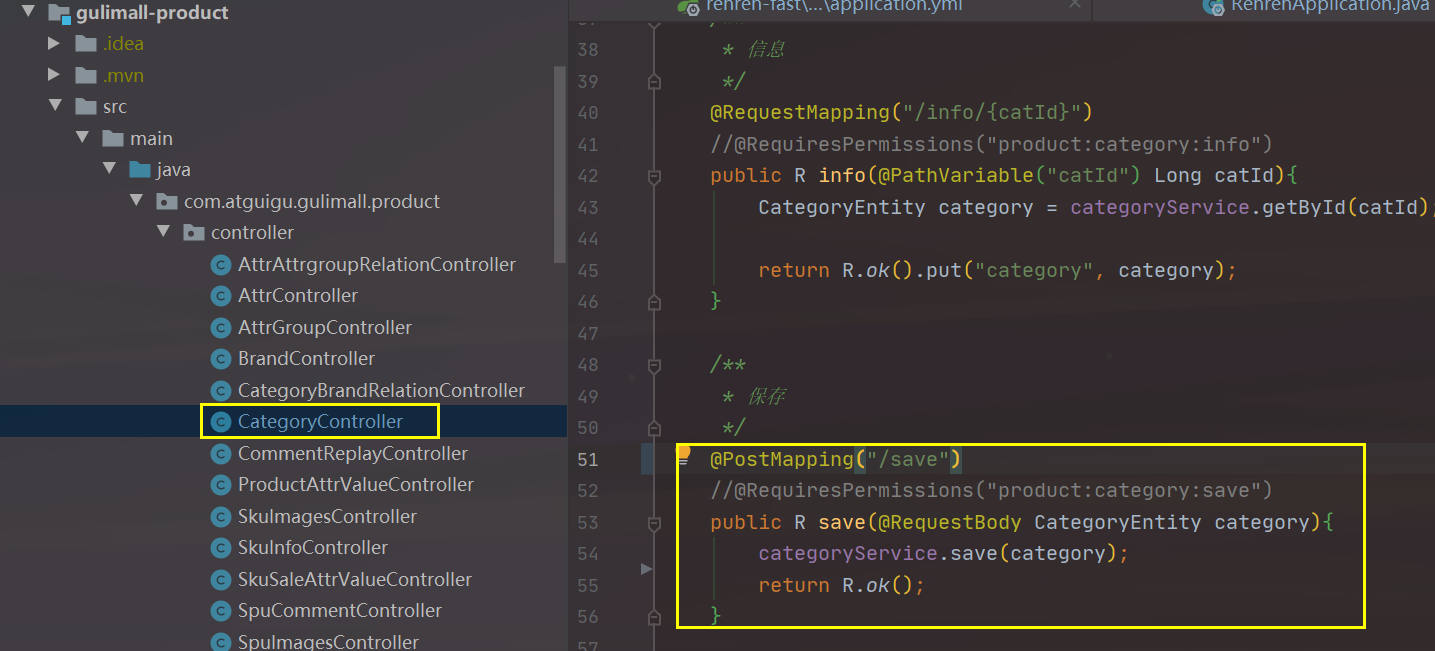Click the project panel vertical scrollbar
This screenshot has height=651, width=1435.
(x=560, y=165)
